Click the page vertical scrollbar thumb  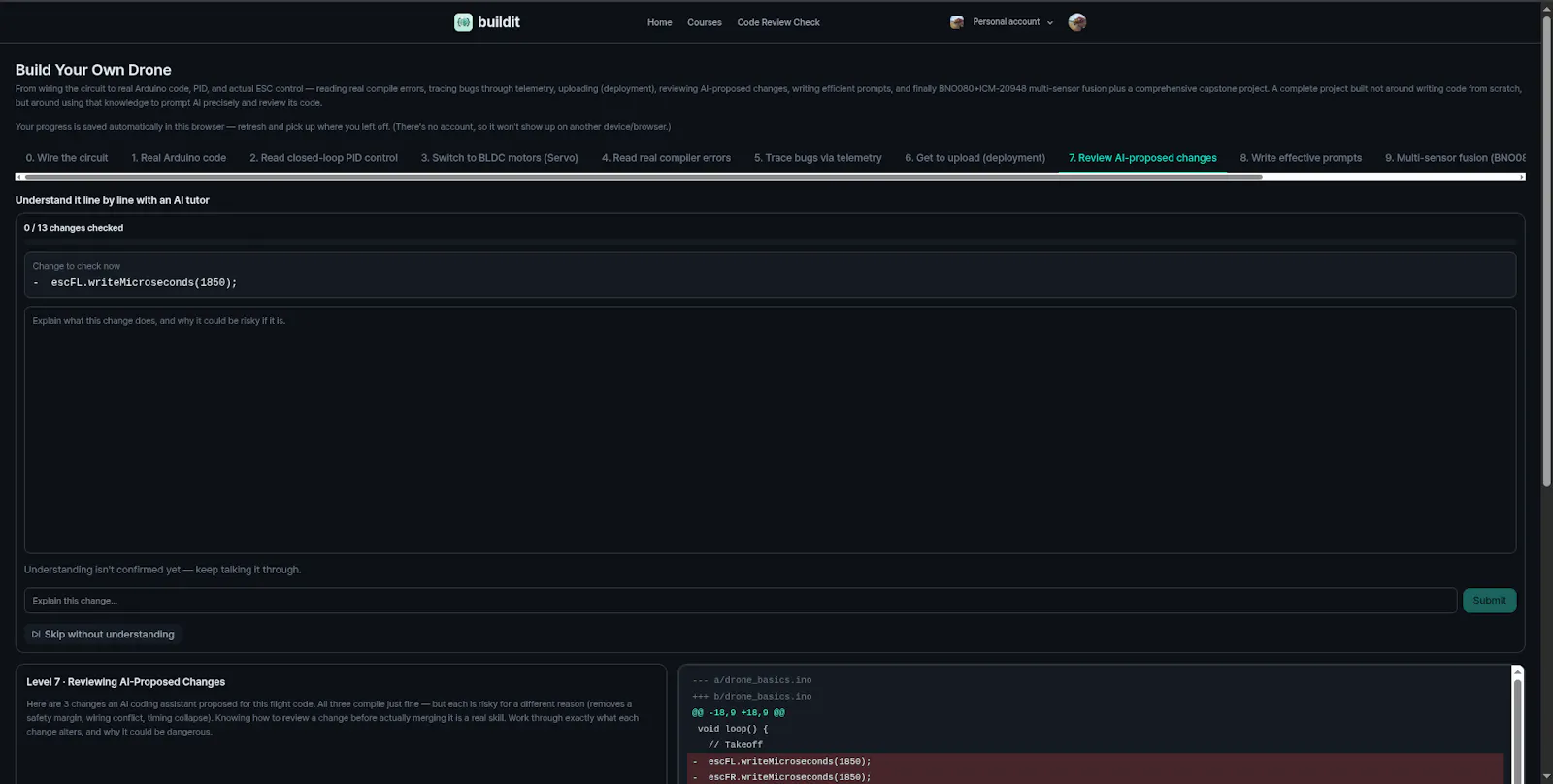click(1546, 251)
